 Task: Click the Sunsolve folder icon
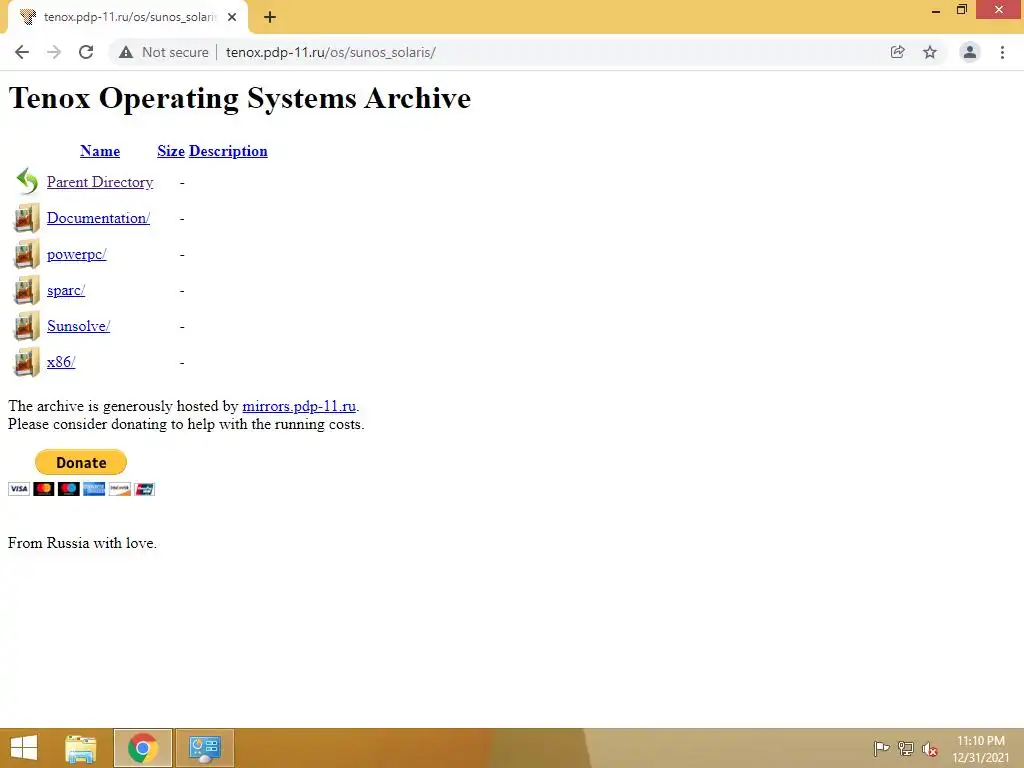click(x=27, y=326)
